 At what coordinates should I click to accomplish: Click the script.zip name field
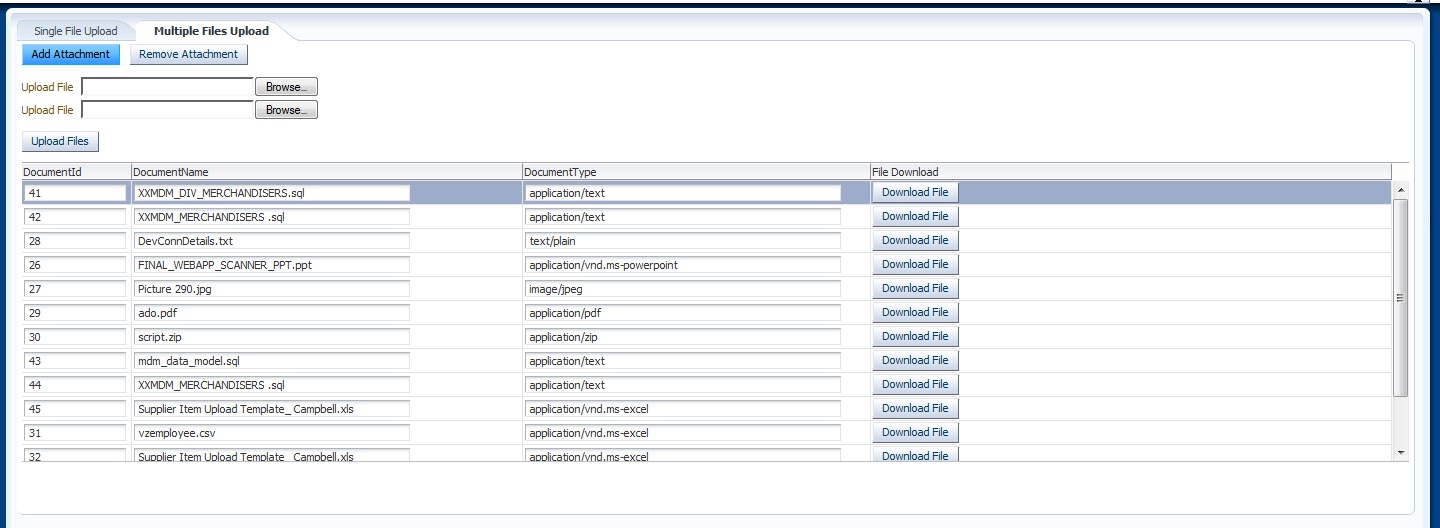tap(272, 337)
